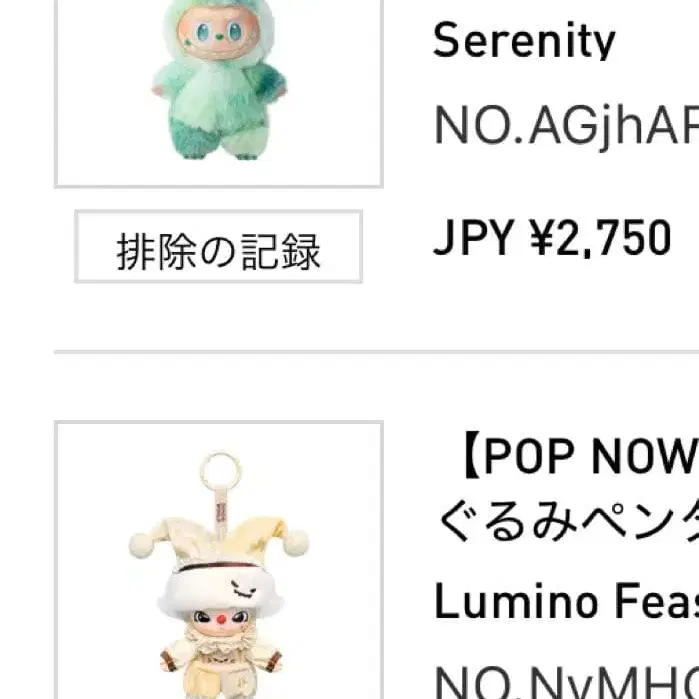Screen dimensions: 699x699
Task: Open the Lumino Feas series name
Action: pyautogui.click(x=566, y=601)
